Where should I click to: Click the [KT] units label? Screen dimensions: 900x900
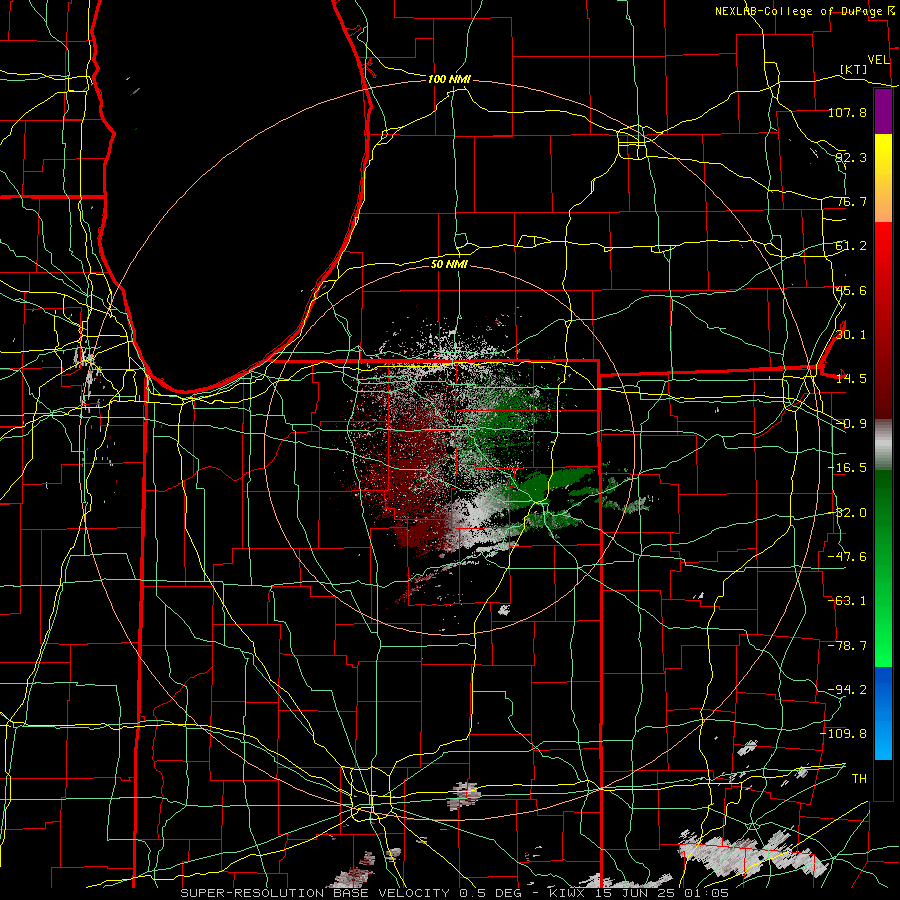[854, 69]
